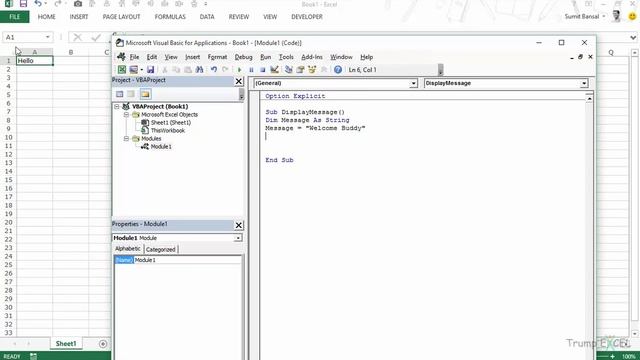640x360 pixels.
Task: Select Sheet1 (Sheet1) in project tree
Action: point(171,122)
